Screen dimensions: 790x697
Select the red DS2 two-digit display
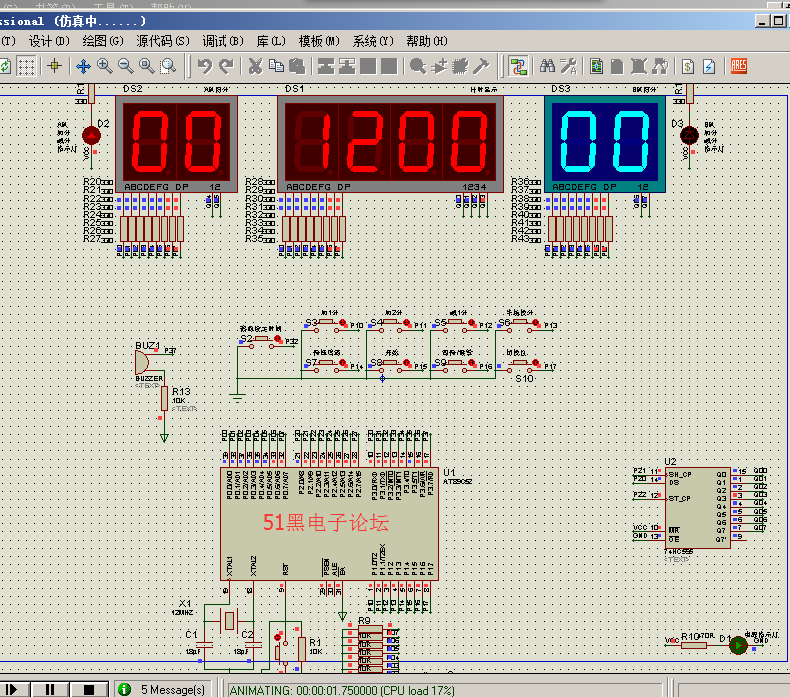(177, 144)
